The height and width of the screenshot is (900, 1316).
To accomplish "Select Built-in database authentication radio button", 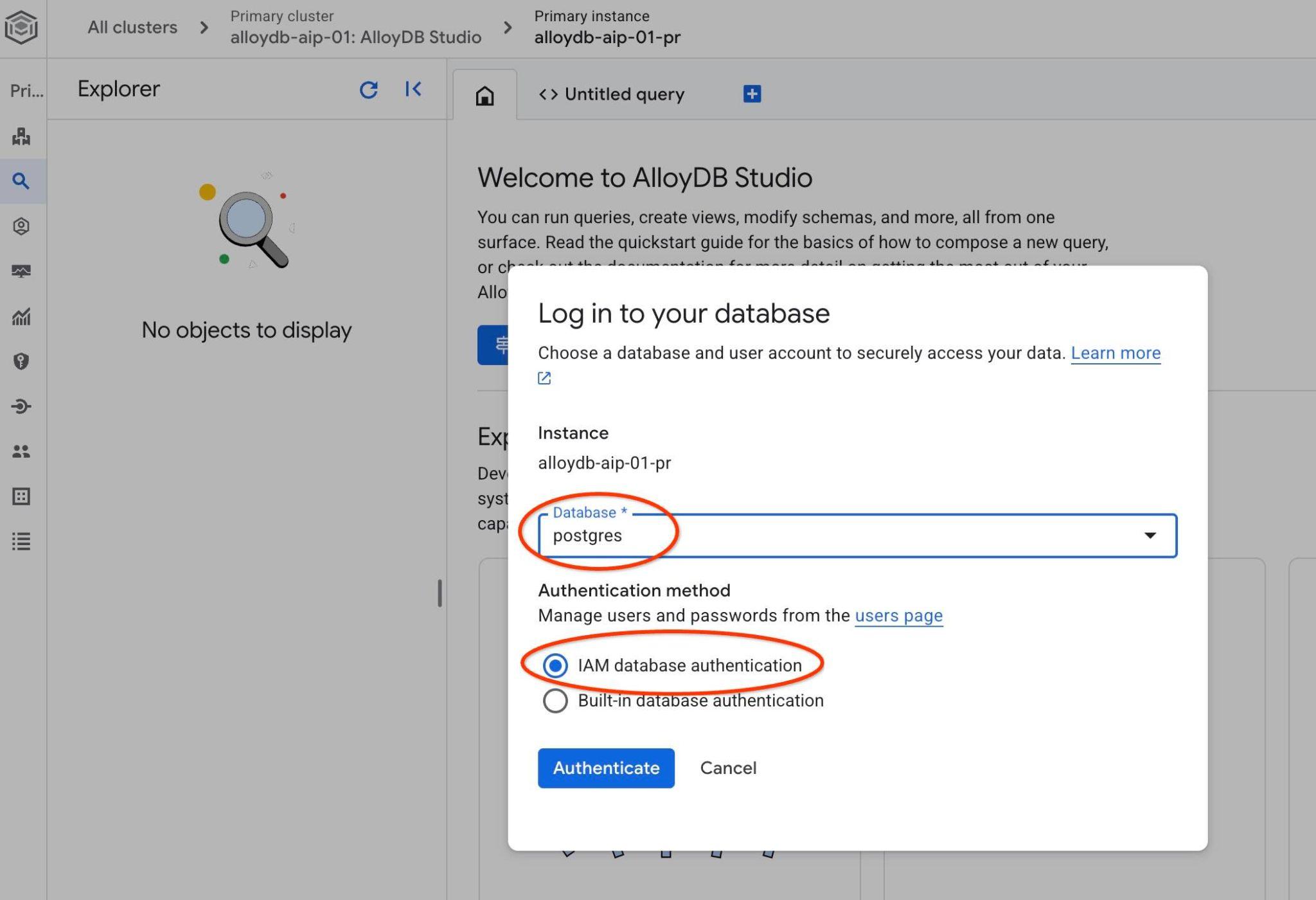I will coord(555,701).
